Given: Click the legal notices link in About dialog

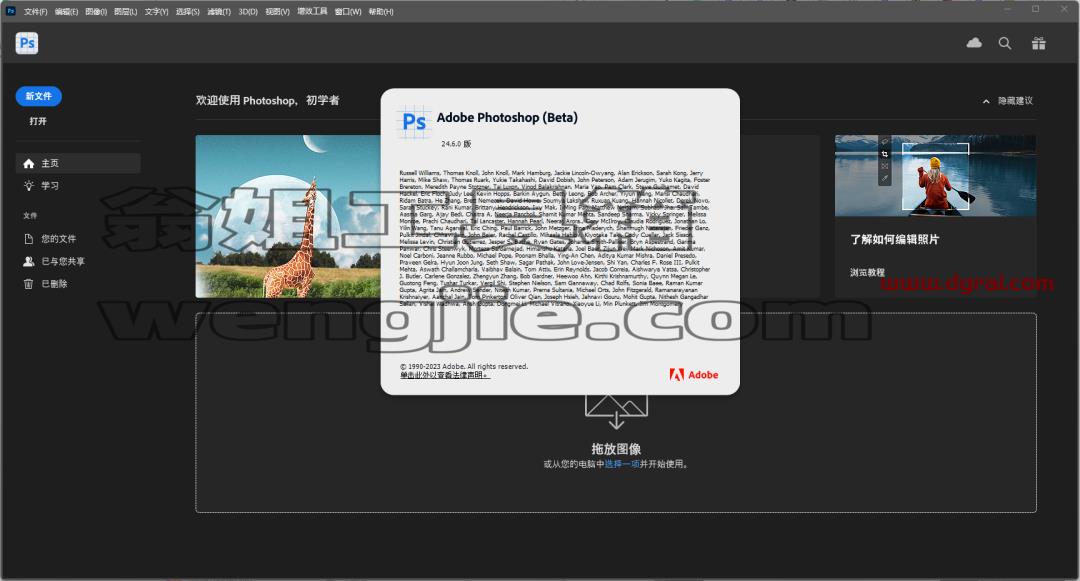Looking at the screenshot, I should pyautogui.click(x=444, y=375).
